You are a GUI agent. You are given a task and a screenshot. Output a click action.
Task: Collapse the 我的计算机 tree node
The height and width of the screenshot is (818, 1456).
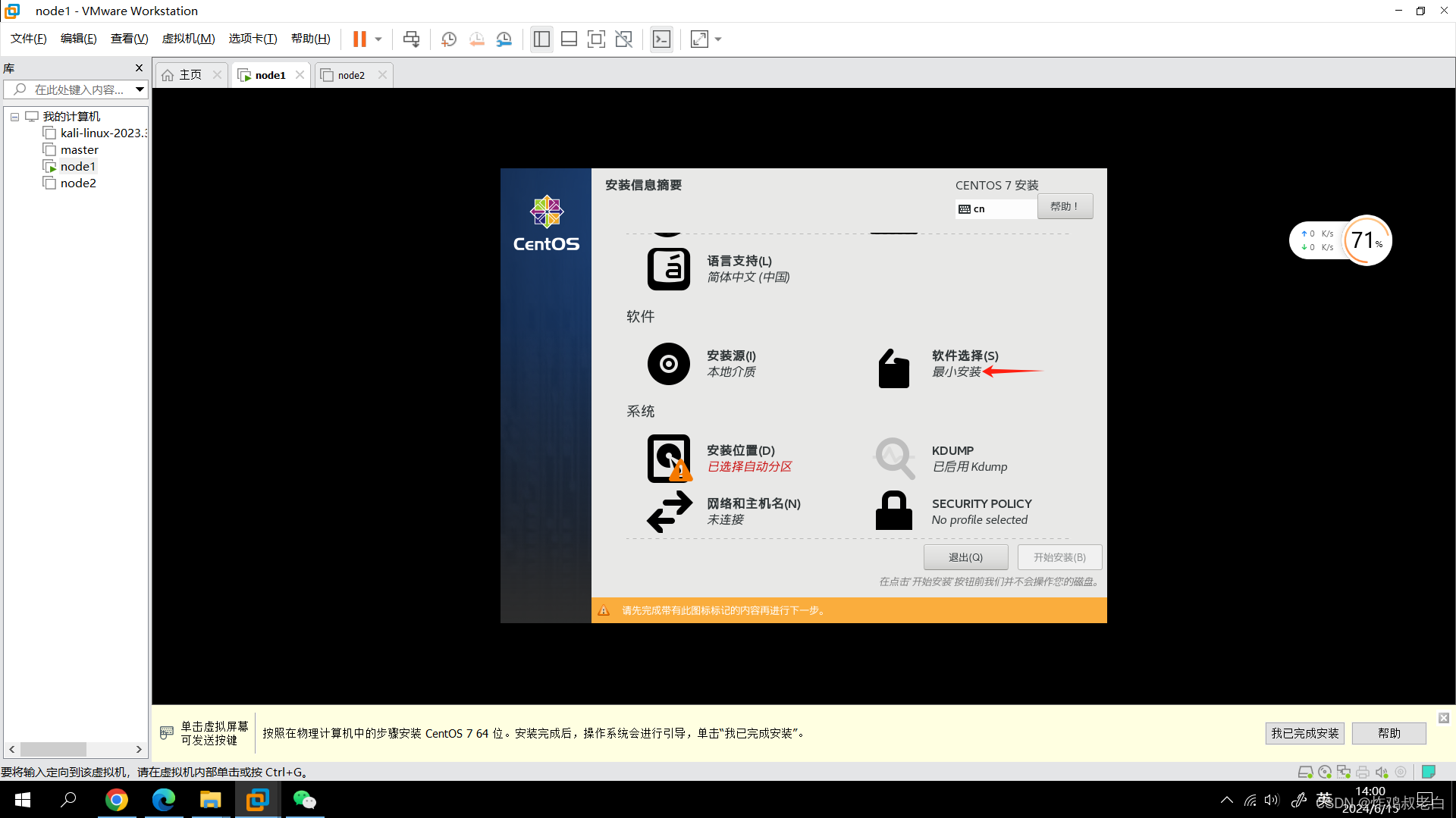point(14,117)
